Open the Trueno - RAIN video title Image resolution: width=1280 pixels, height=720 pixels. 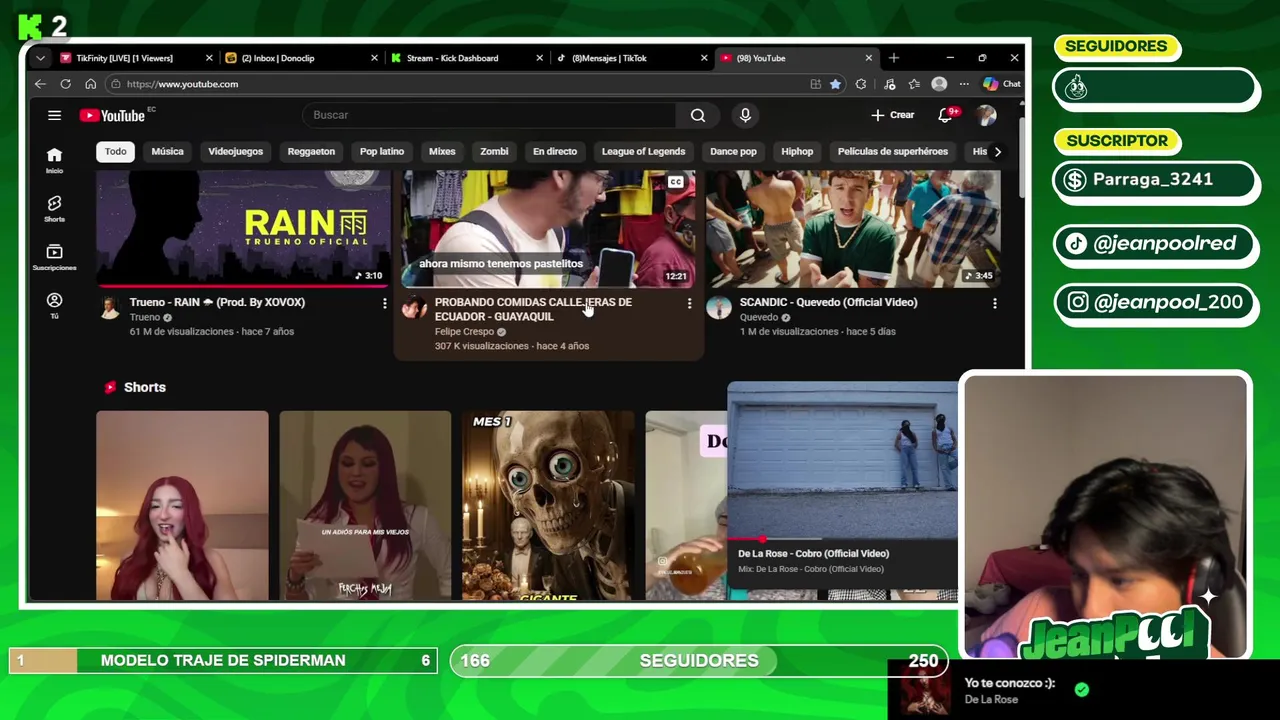coord(217,302)
